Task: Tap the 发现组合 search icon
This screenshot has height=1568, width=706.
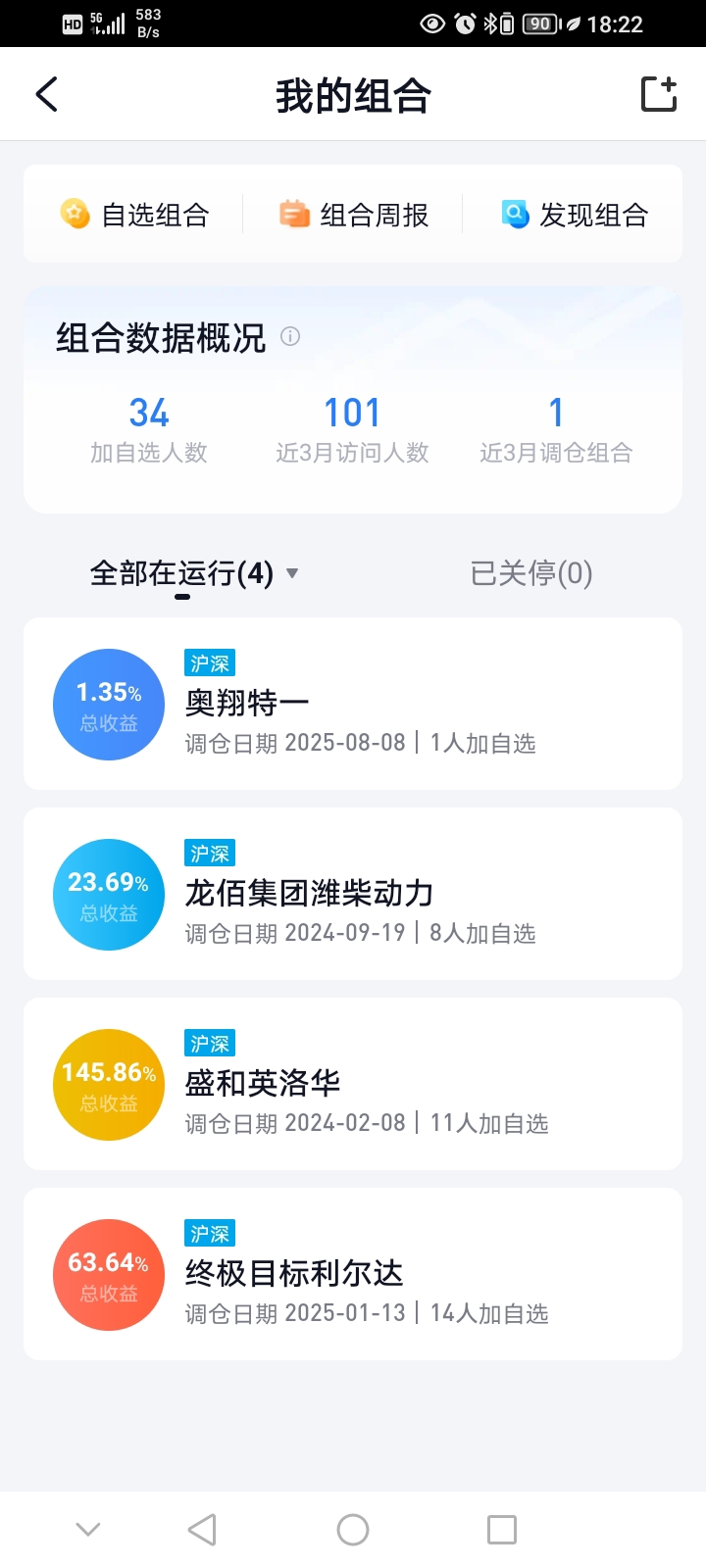Action: point(515,214)
